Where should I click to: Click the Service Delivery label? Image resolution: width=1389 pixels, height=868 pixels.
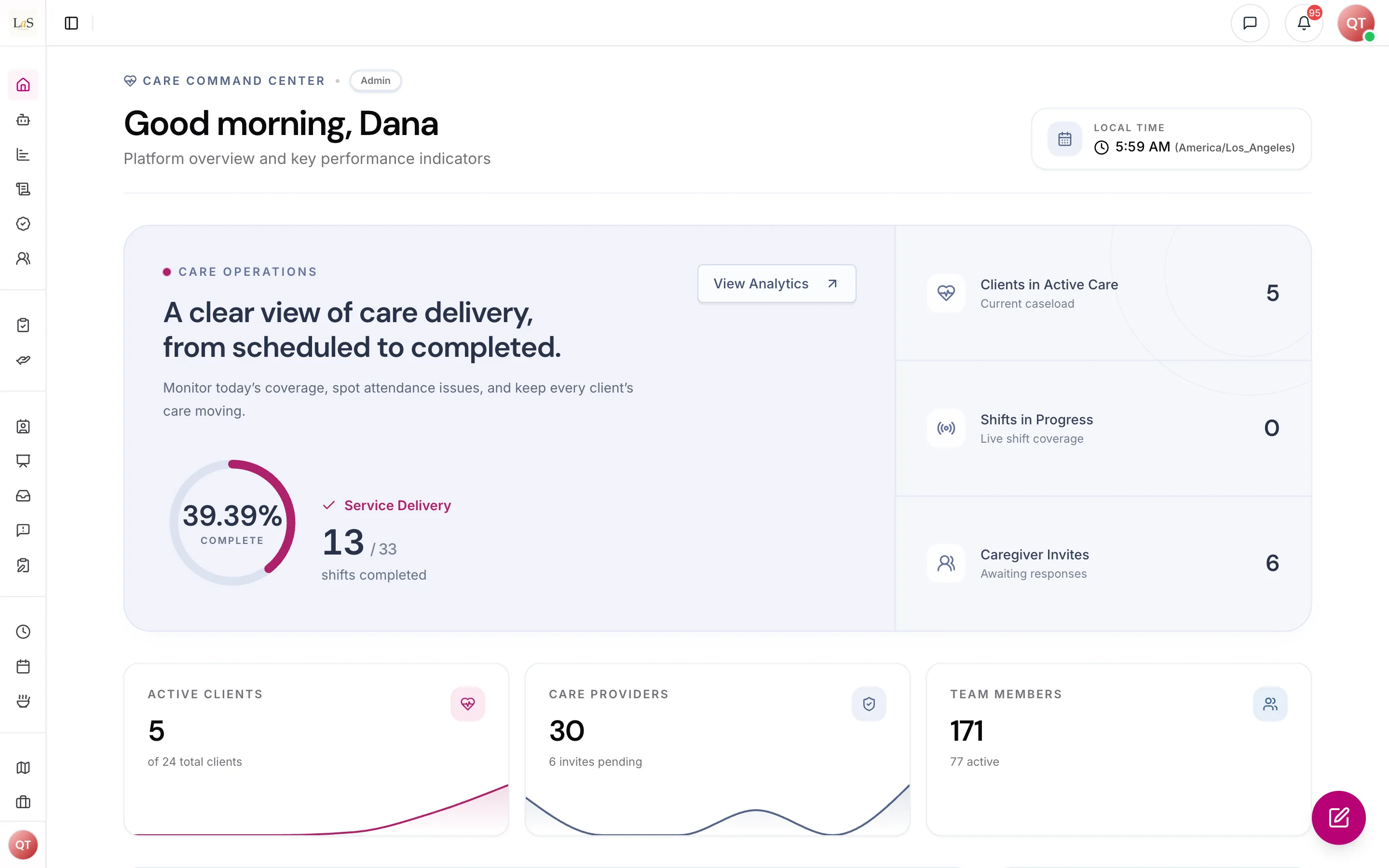coord(397,505)
